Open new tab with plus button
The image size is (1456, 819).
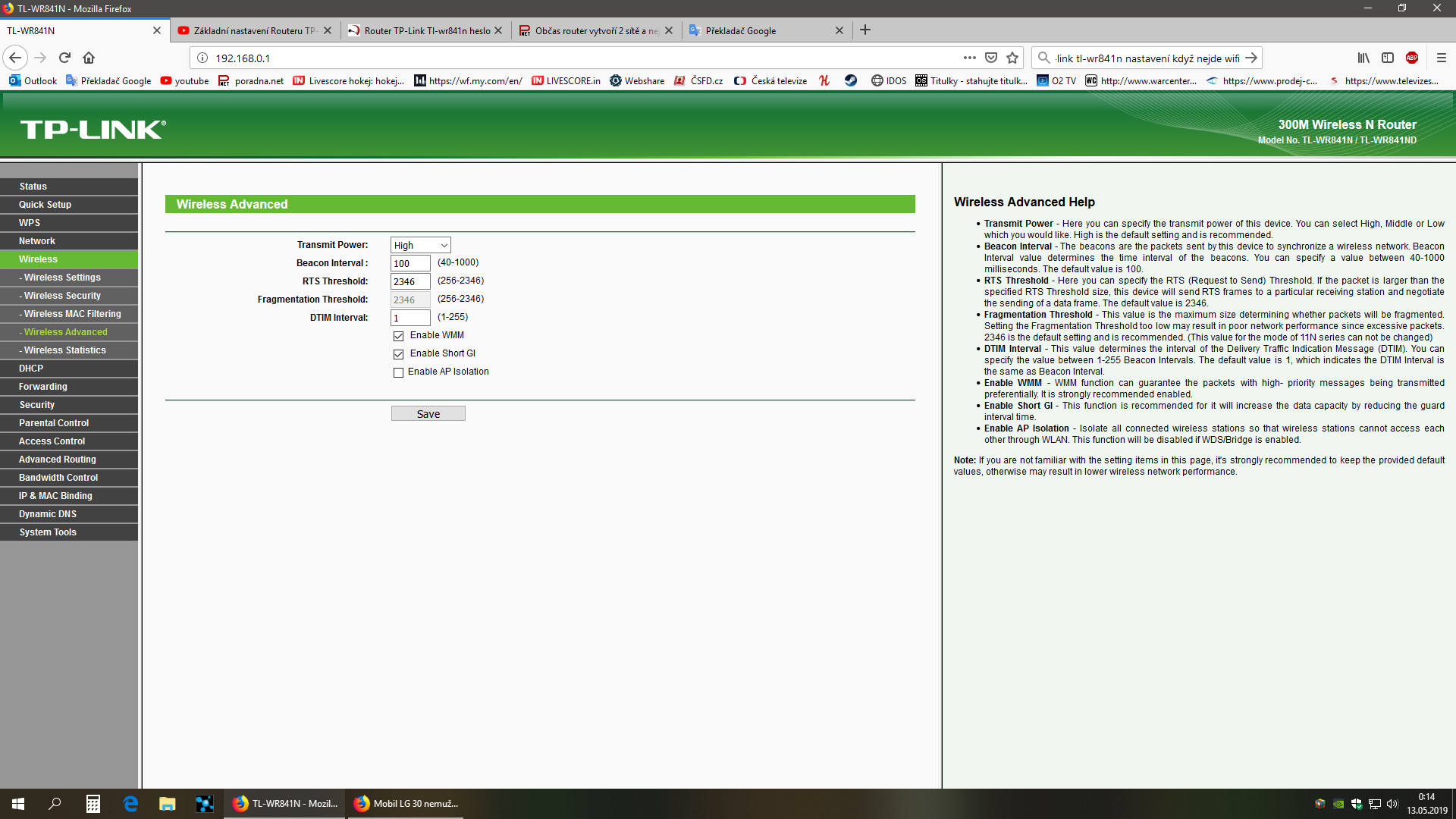pyautogui.click(x=865, y=30)
